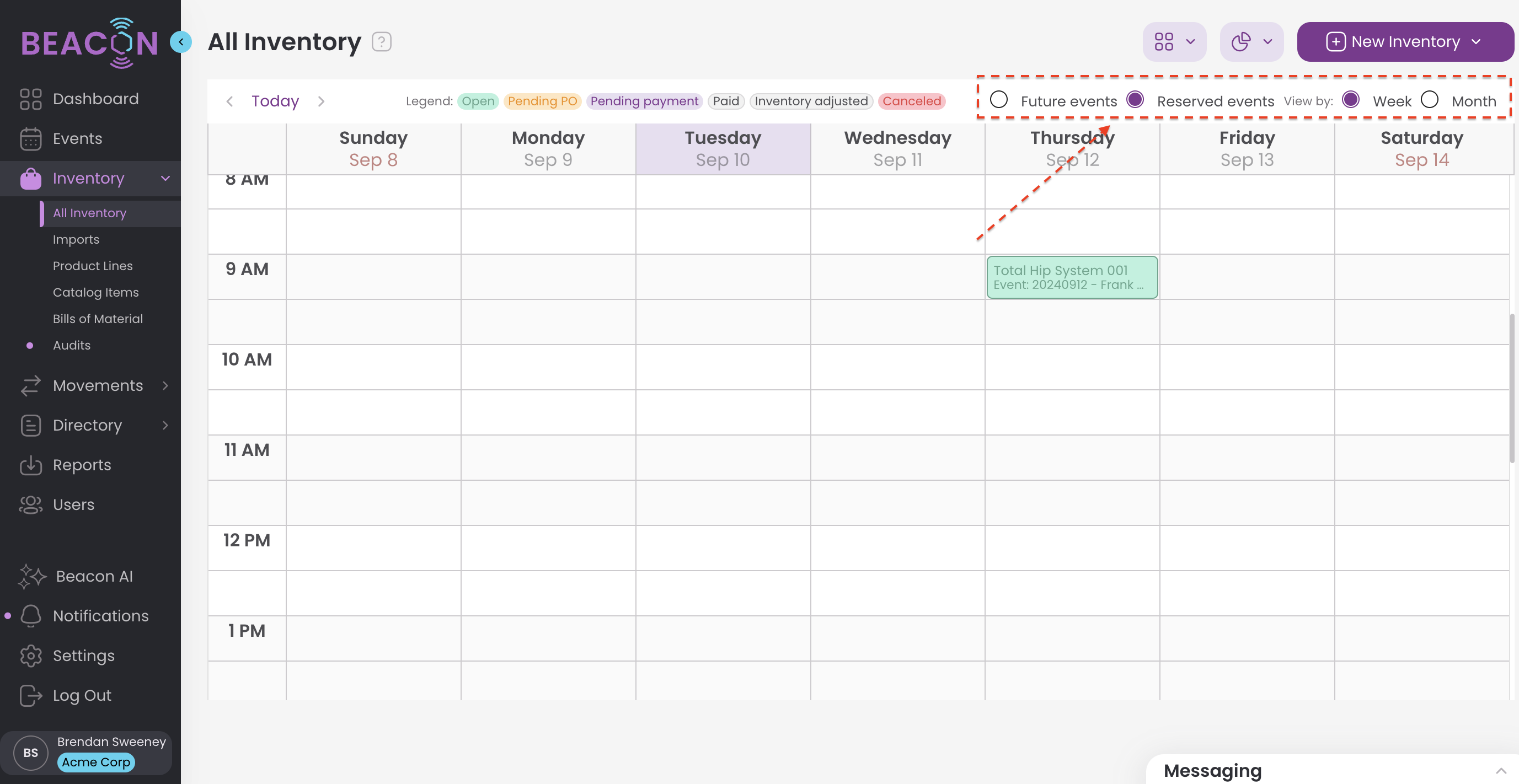
Task: Open the chart dropdown arrow
Action: point(1267,42)
